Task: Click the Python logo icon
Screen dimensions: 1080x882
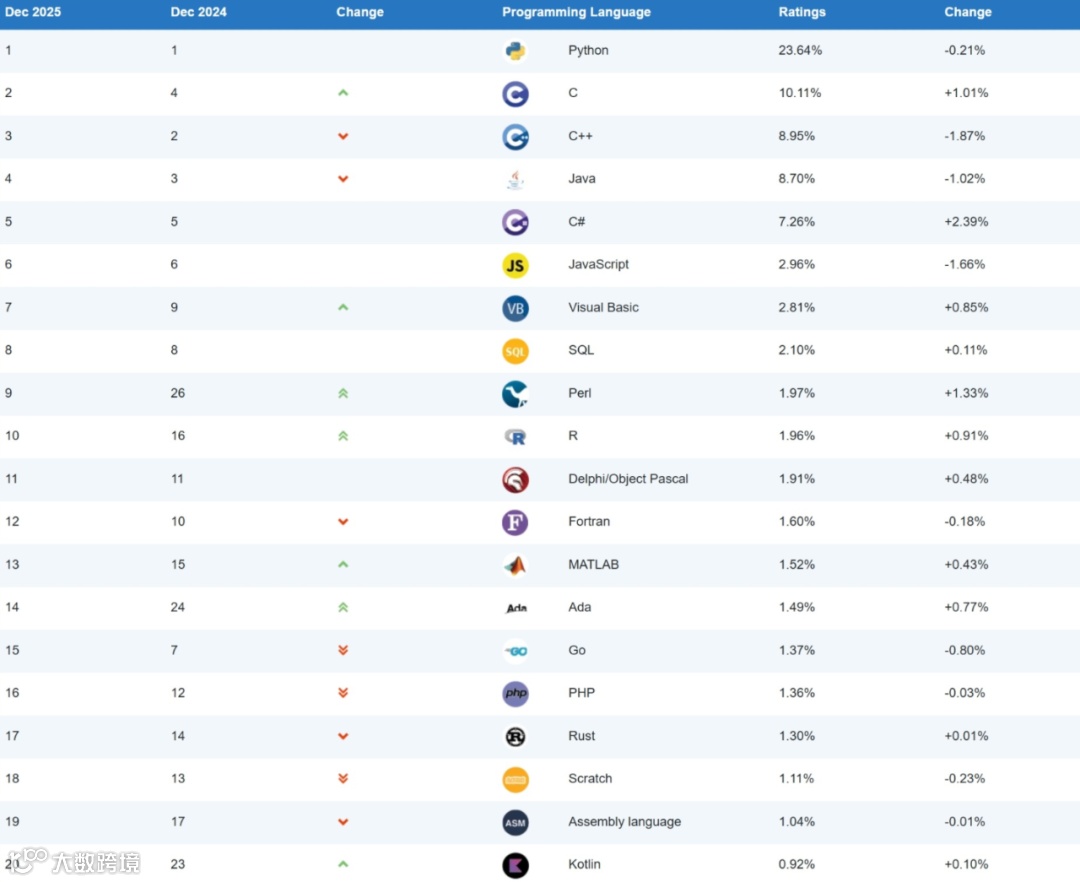Action: click(515, 51)
